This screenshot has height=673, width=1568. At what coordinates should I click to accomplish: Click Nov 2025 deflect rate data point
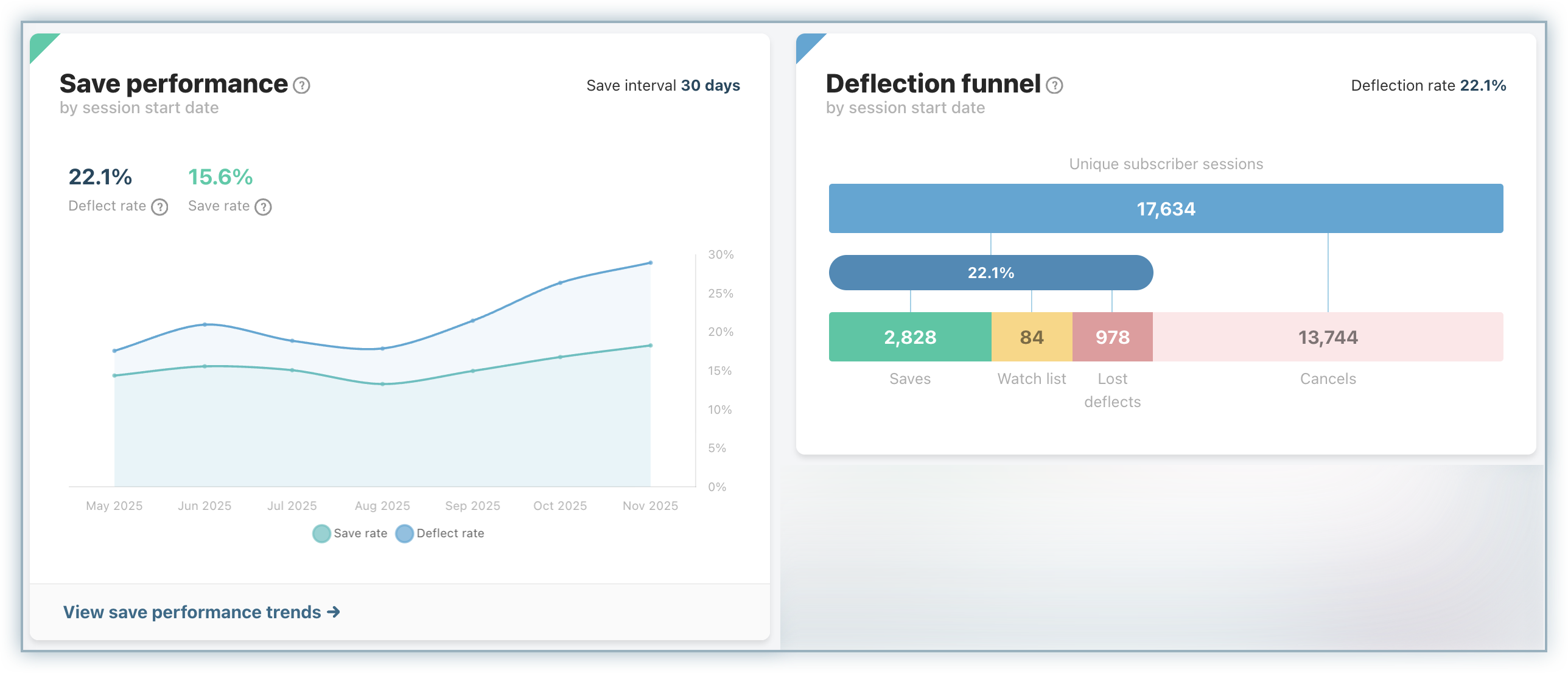pos(651,263)
